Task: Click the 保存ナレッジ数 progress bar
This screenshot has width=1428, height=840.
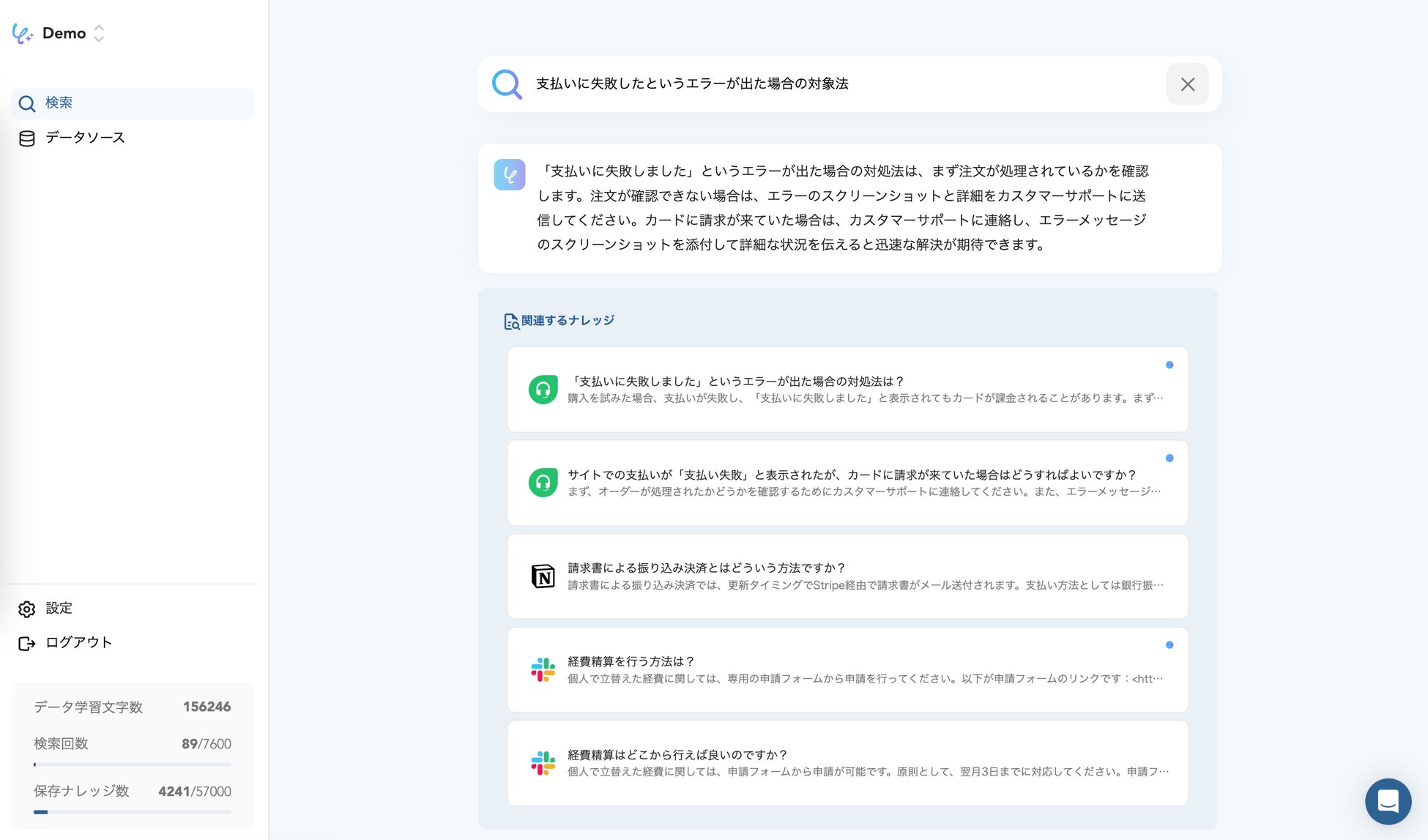Action: point(132,811)
